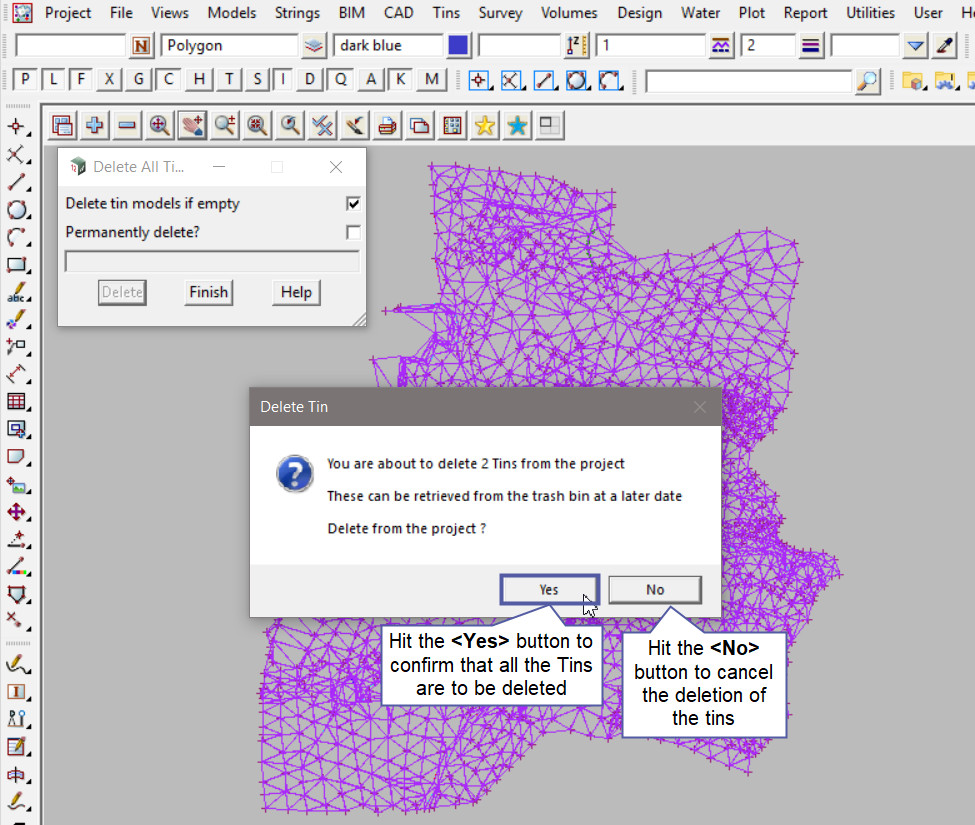Toggle the L snap button
This screenshot has width=975, height=825.
click(53, 79)
